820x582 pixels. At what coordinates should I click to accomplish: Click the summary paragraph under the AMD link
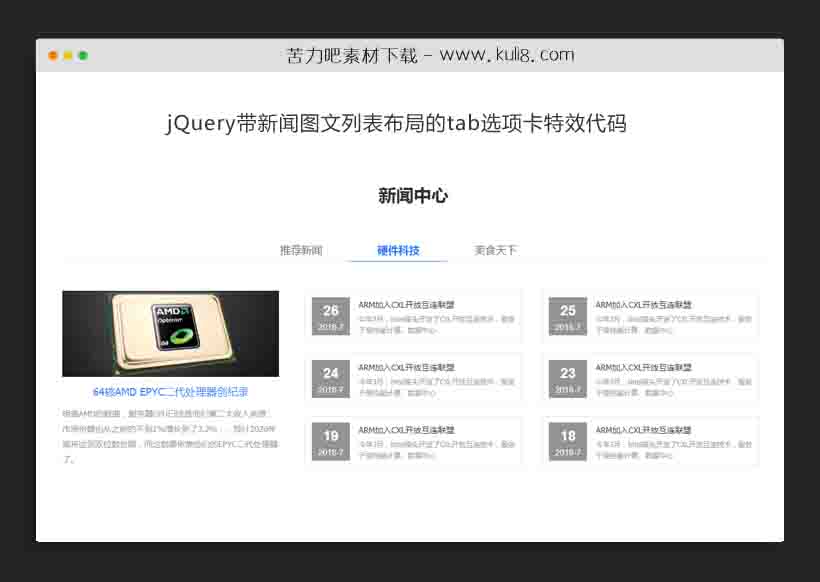click(170, 435)
